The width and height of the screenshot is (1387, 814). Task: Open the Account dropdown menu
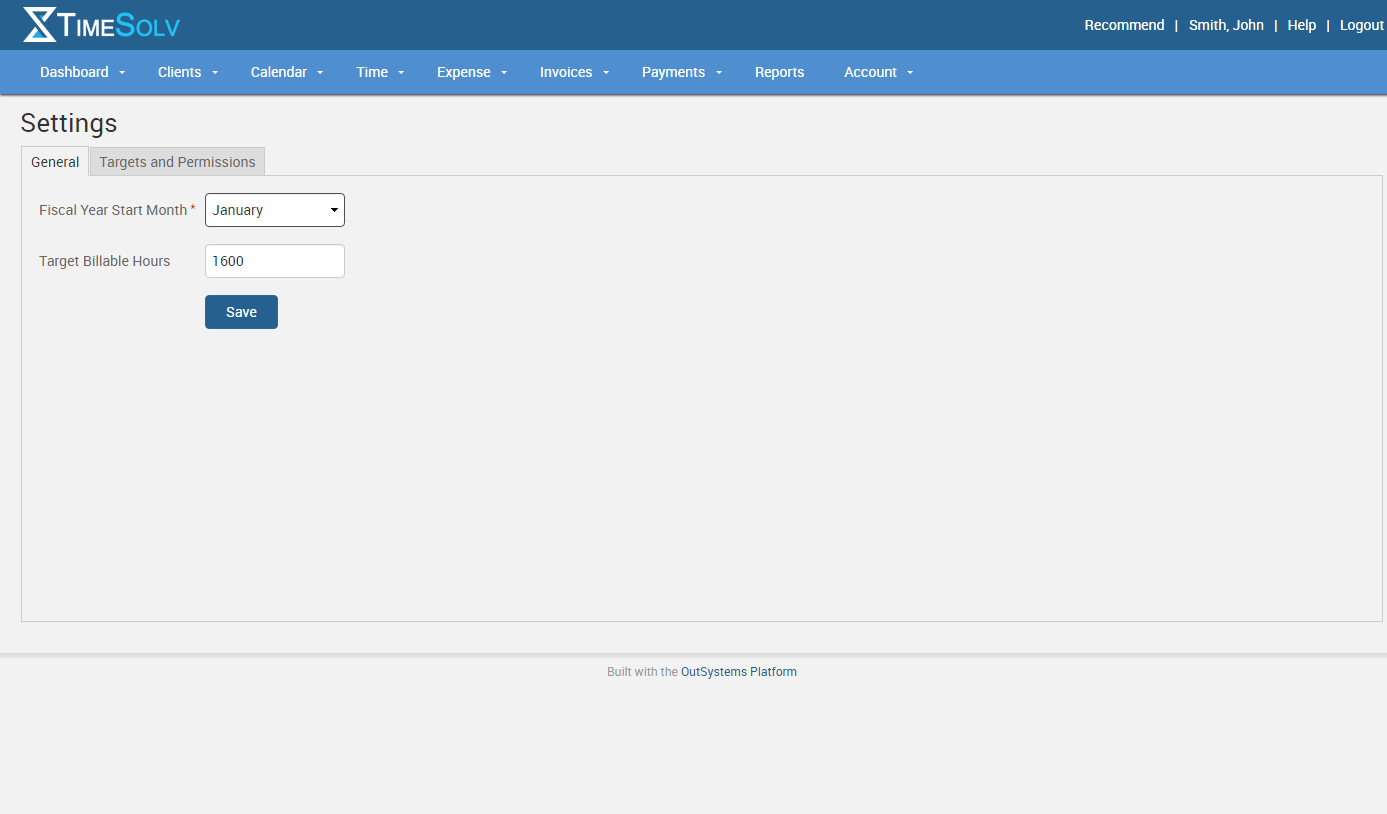(x=910, y=72)
